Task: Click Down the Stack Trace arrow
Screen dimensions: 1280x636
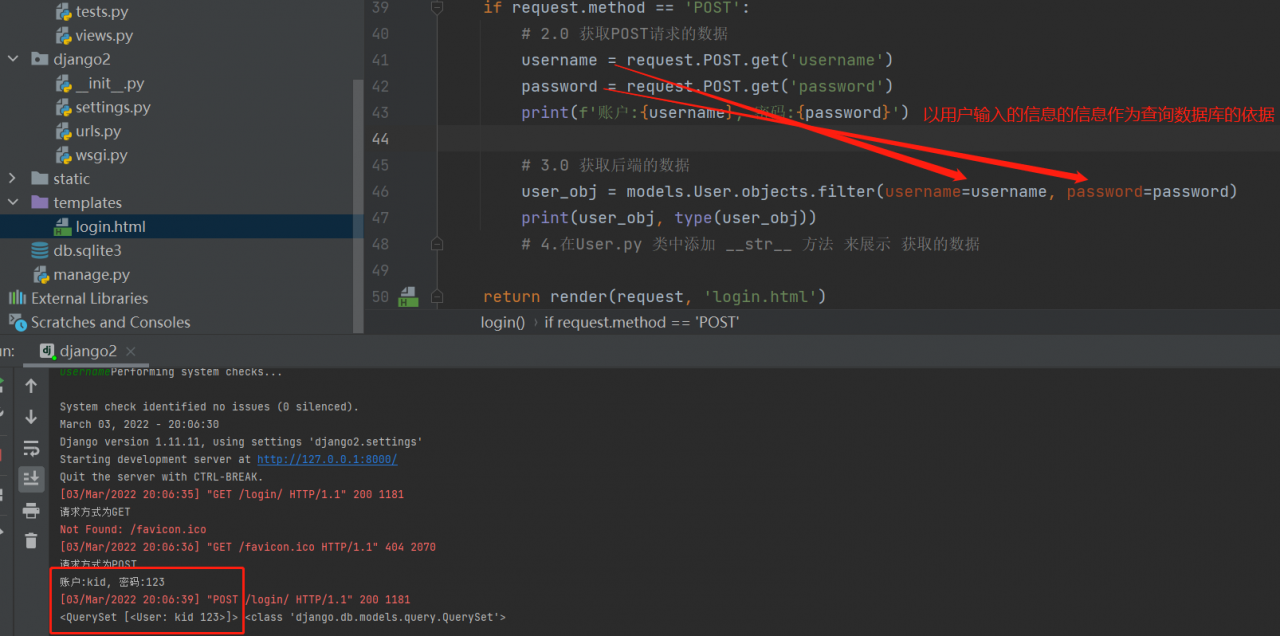Action: coord(31,416)
